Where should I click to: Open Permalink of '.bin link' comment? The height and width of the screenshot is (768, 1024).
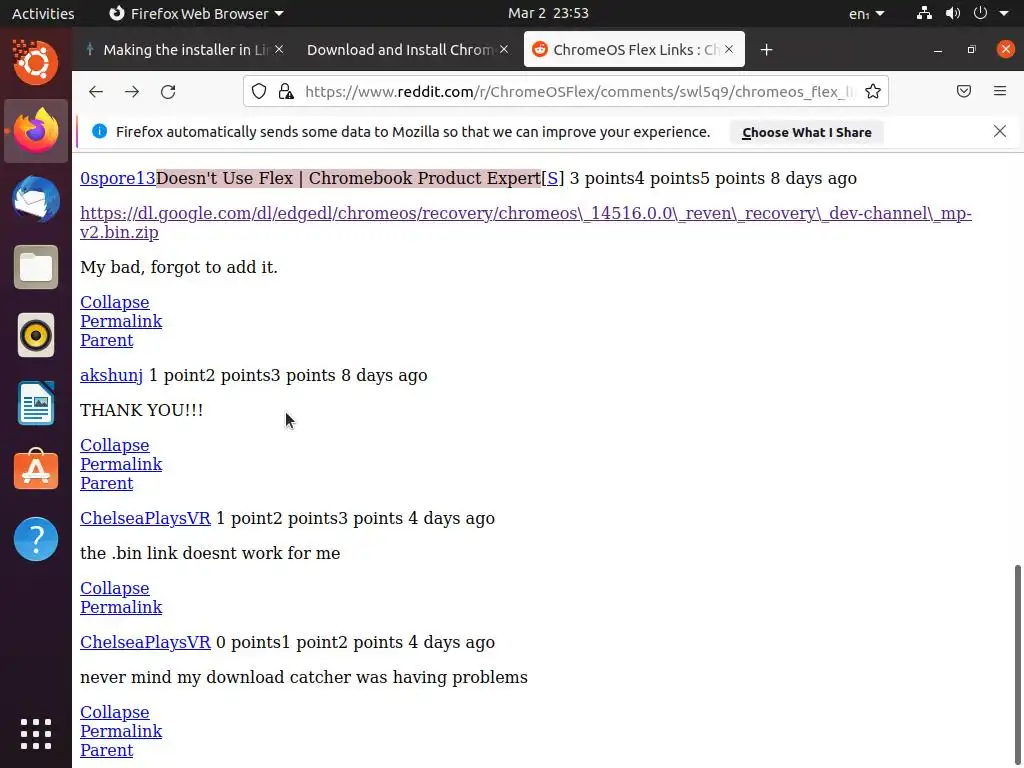(x=121, y=607)
